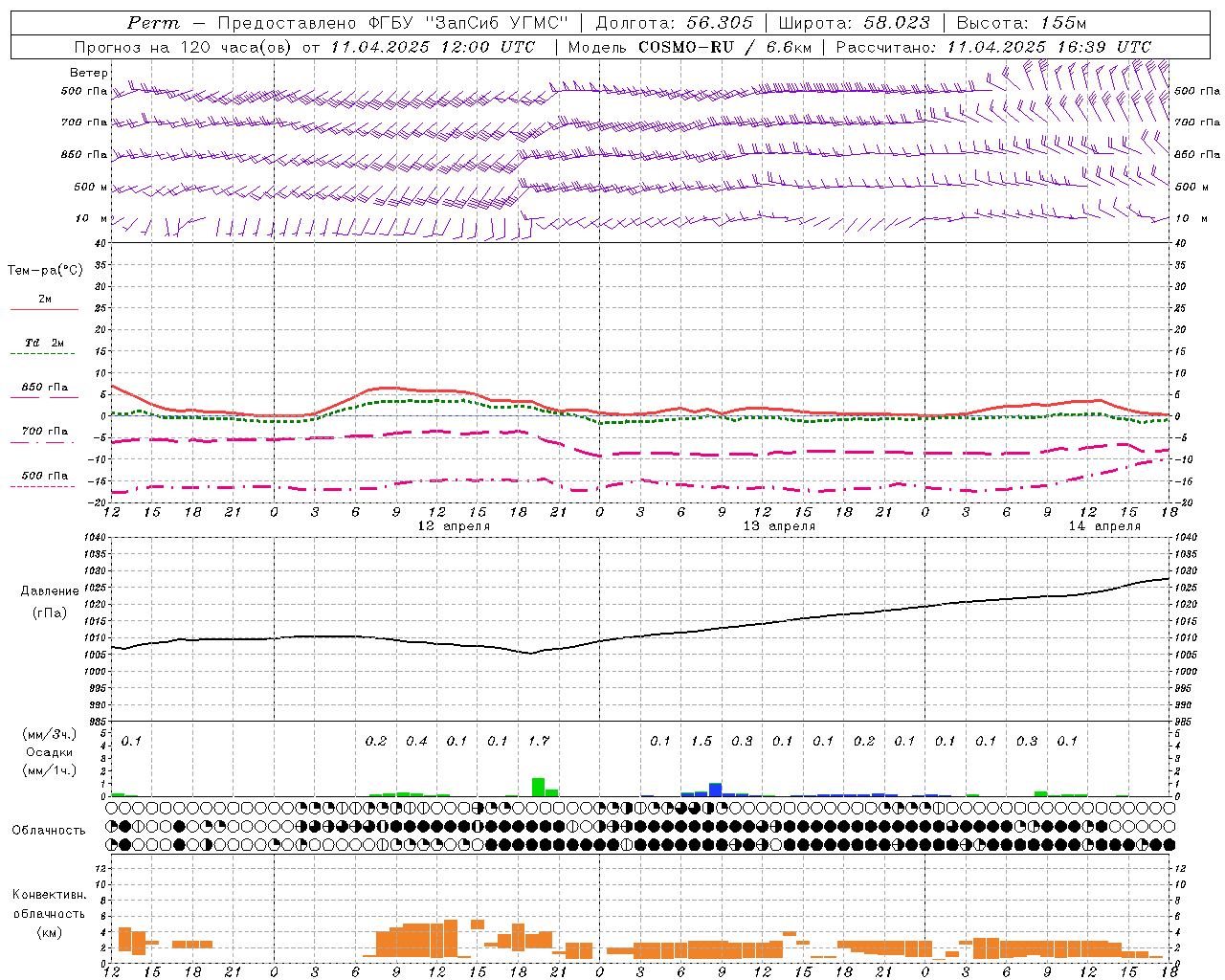Click the "Высота: 155м" header field

coord(1021,23)
